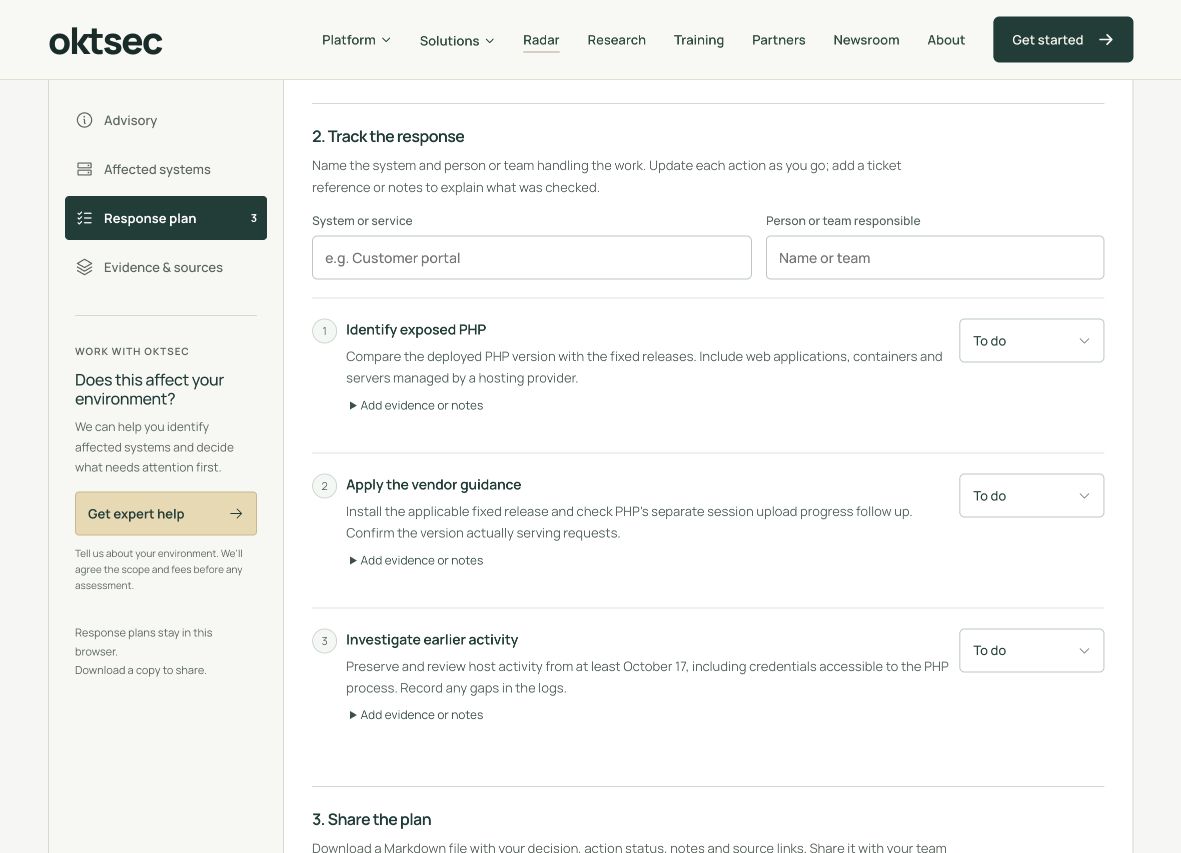This screenshot has width=1181, height=853.
Task: Click 'Download a copy to share.' text
Action: 140,670
